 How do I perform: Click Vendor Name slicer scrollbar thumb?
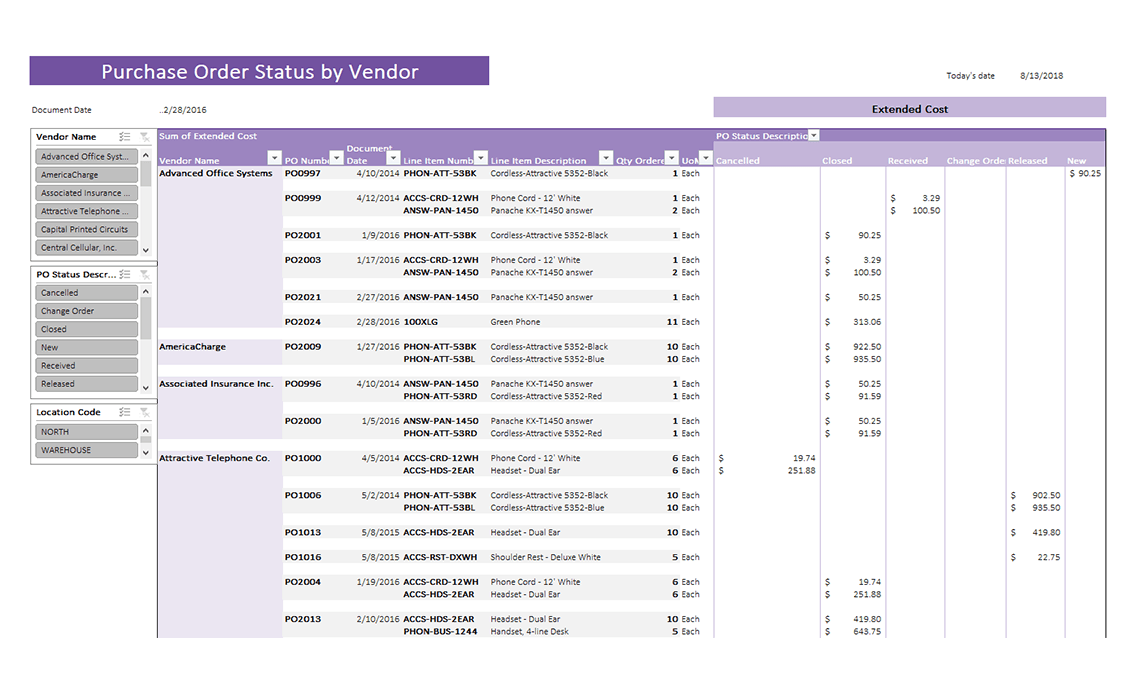[x=146, y=174]
